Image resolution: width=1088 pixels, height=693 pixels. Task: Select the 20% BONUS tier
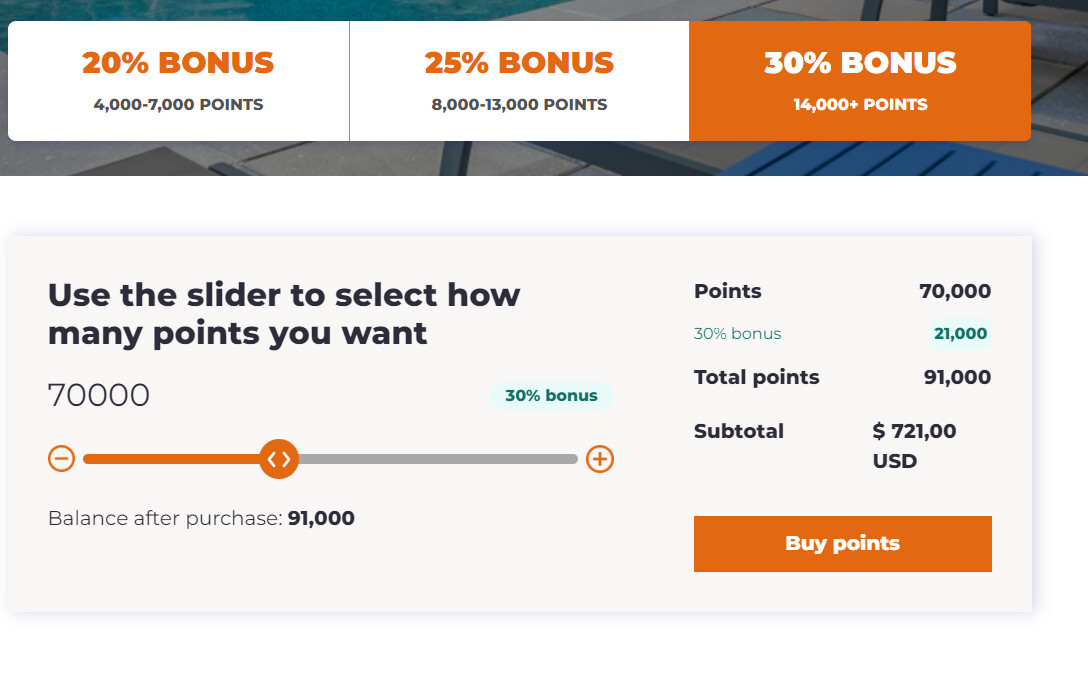click(x=178, y=81)
